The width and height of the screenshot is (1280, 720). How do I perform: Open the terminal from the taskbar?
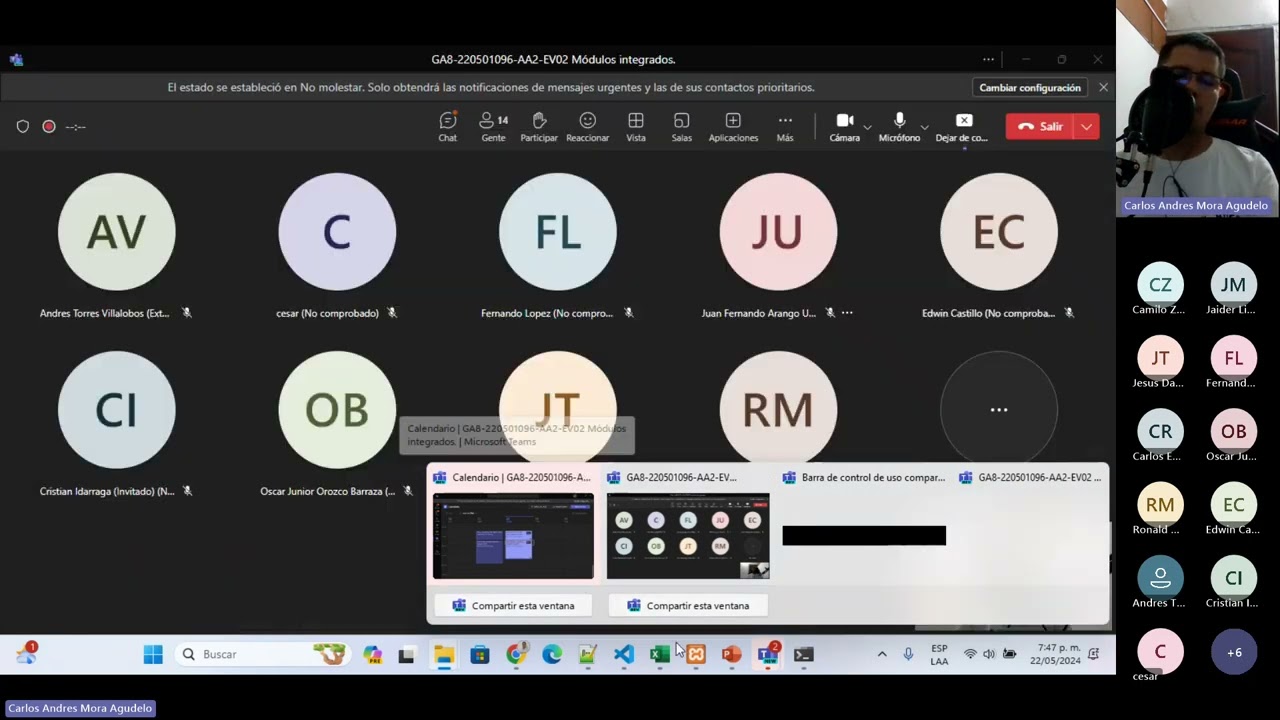(804, 655)
